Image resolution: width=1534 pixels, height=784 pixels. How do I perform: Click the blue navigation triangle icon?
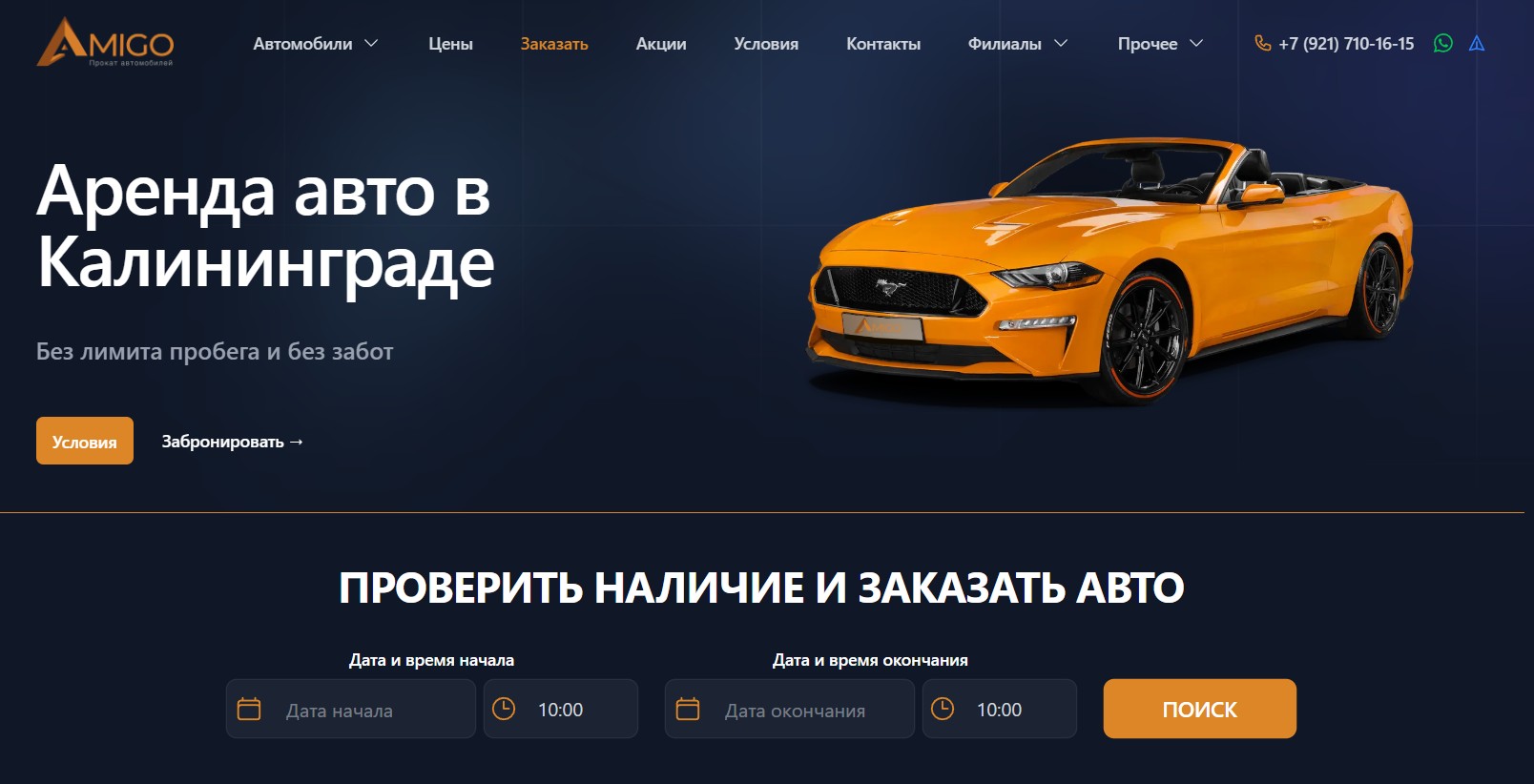coord(1477,43)
